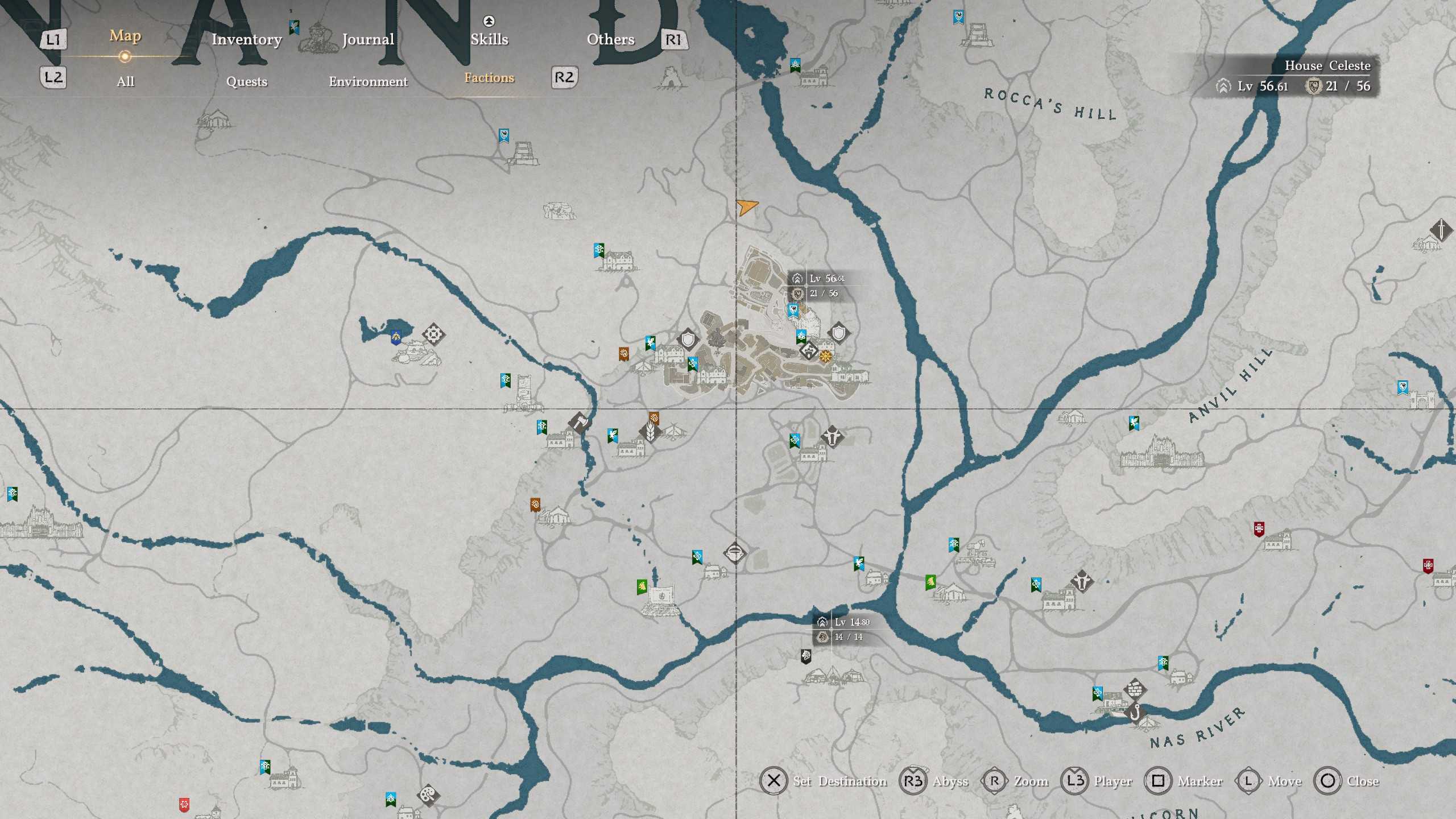
Task: Click the Marker square prompt
Action: pos(1184,781)
